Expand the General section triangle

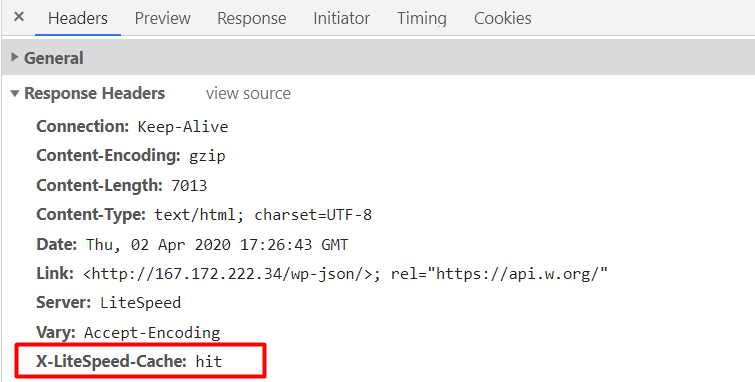point(15,58)
